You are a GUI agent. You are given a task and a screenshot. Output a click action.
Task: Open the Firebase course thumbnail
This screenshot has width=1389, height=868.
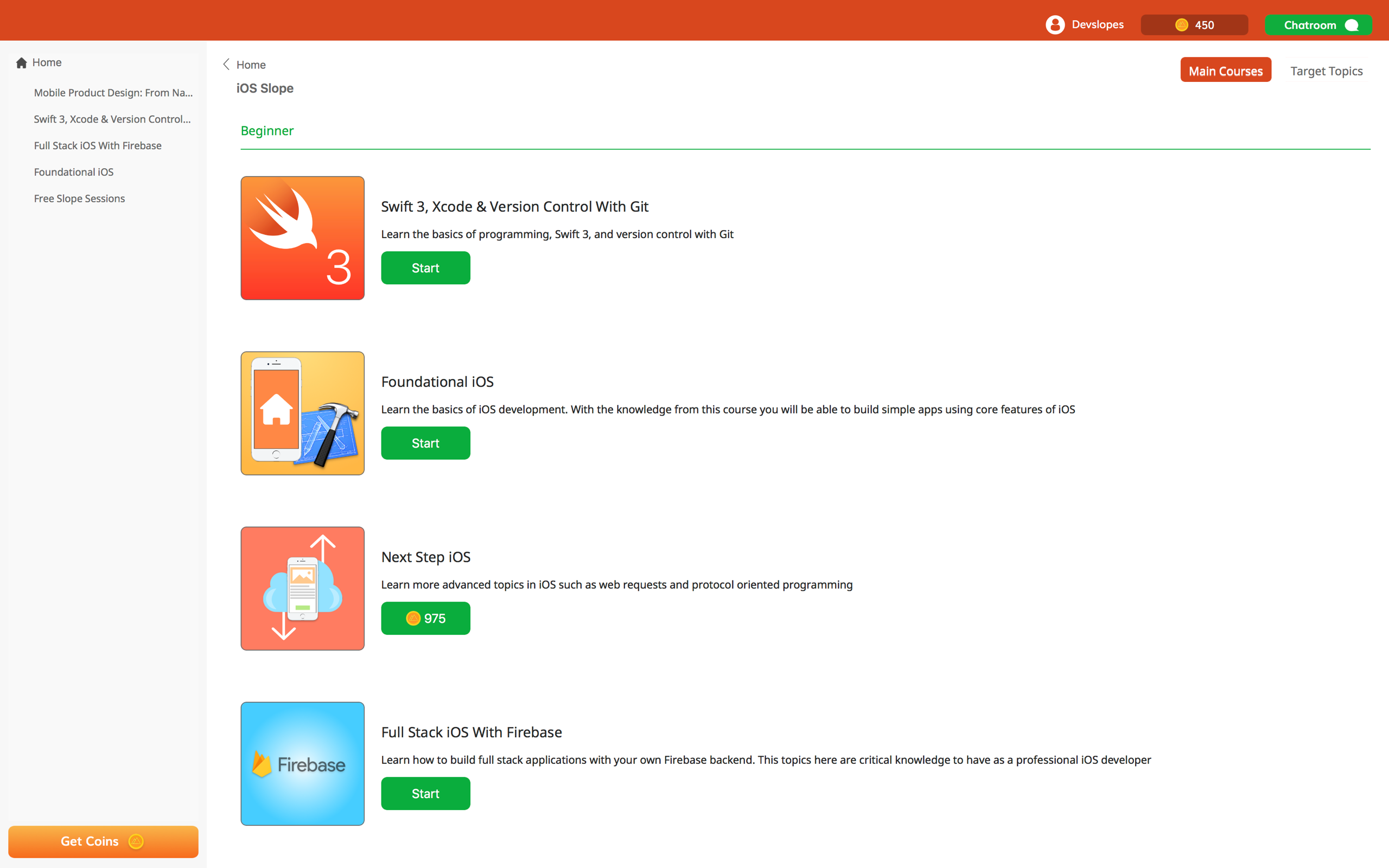pyautogui.click(x=302, y=763)
